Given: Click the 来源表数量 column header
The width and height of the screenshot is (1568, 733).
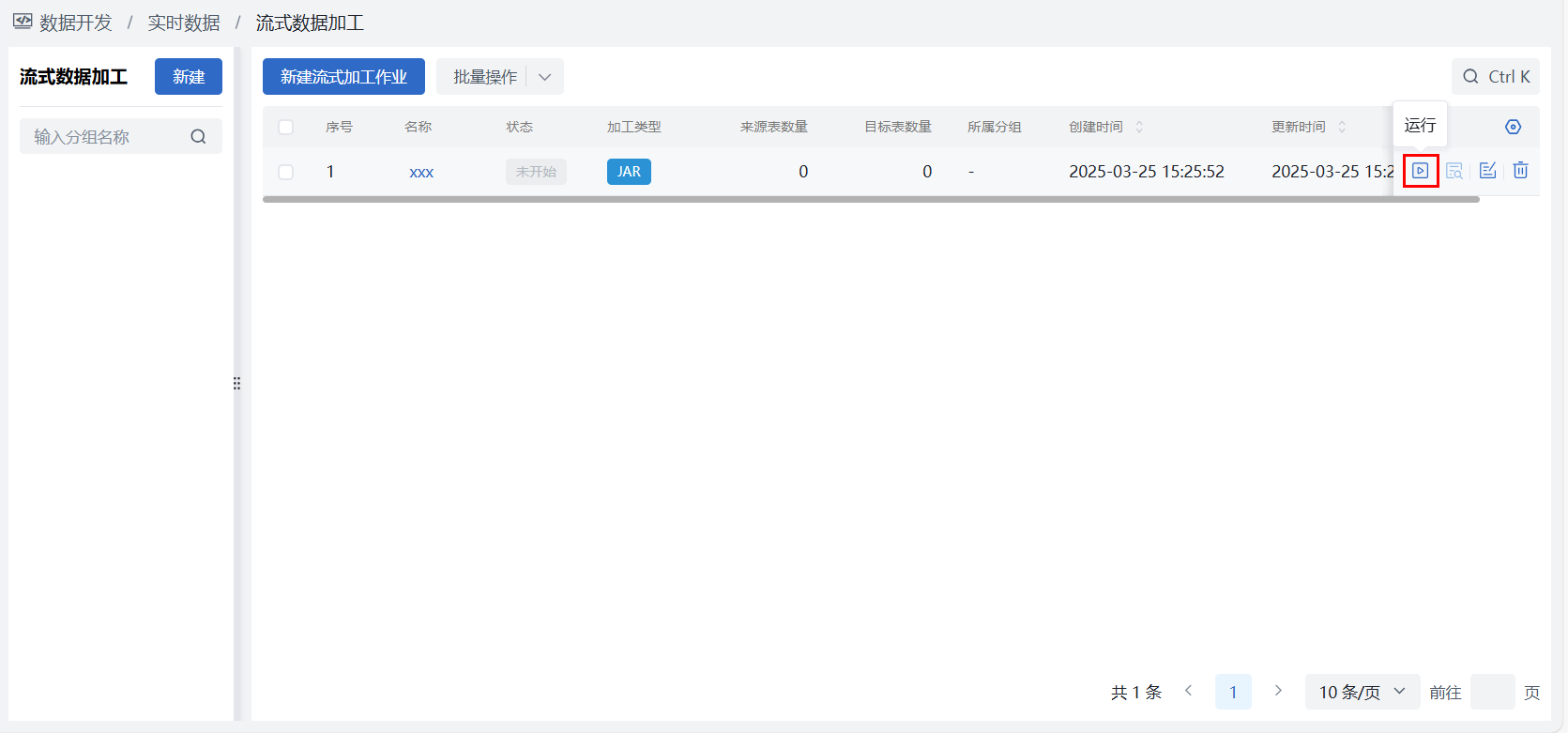Looking at the screenshot, I should [x=773, y=127].
